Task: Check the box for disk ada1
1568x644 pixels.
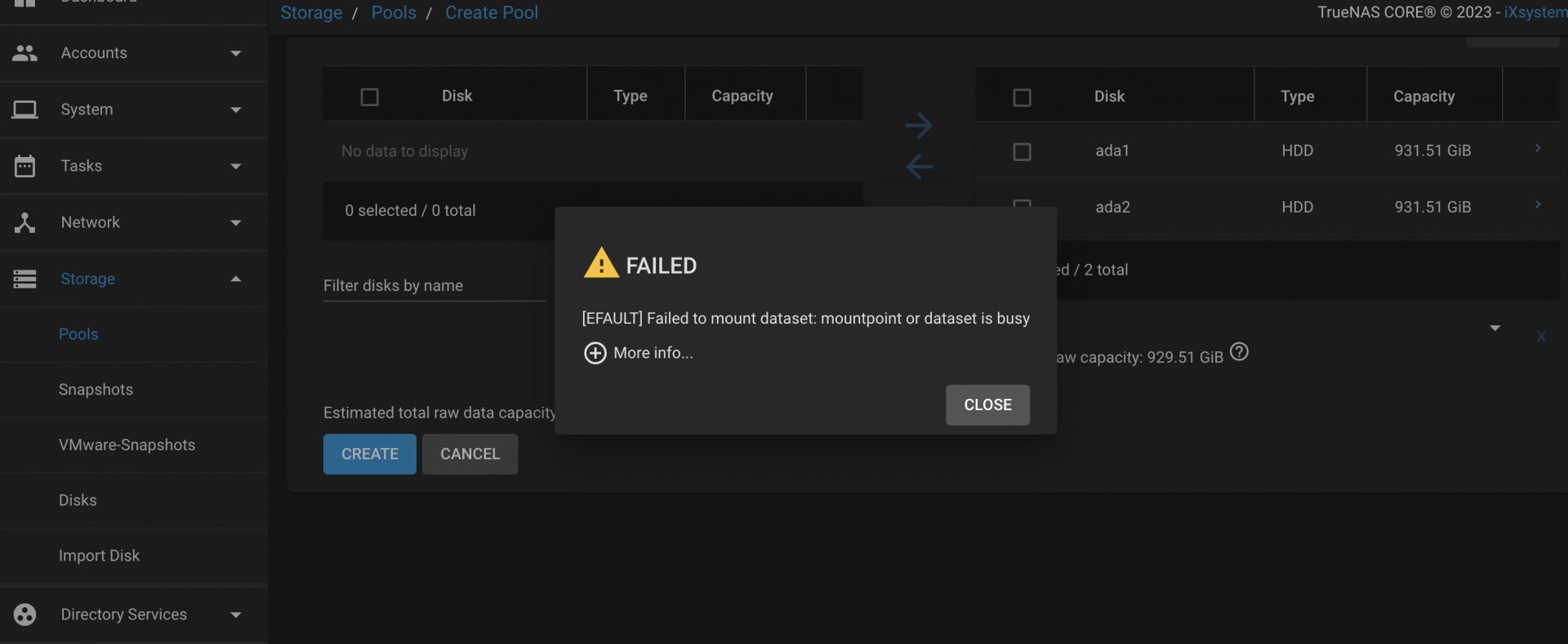Action: (1022, 152)
